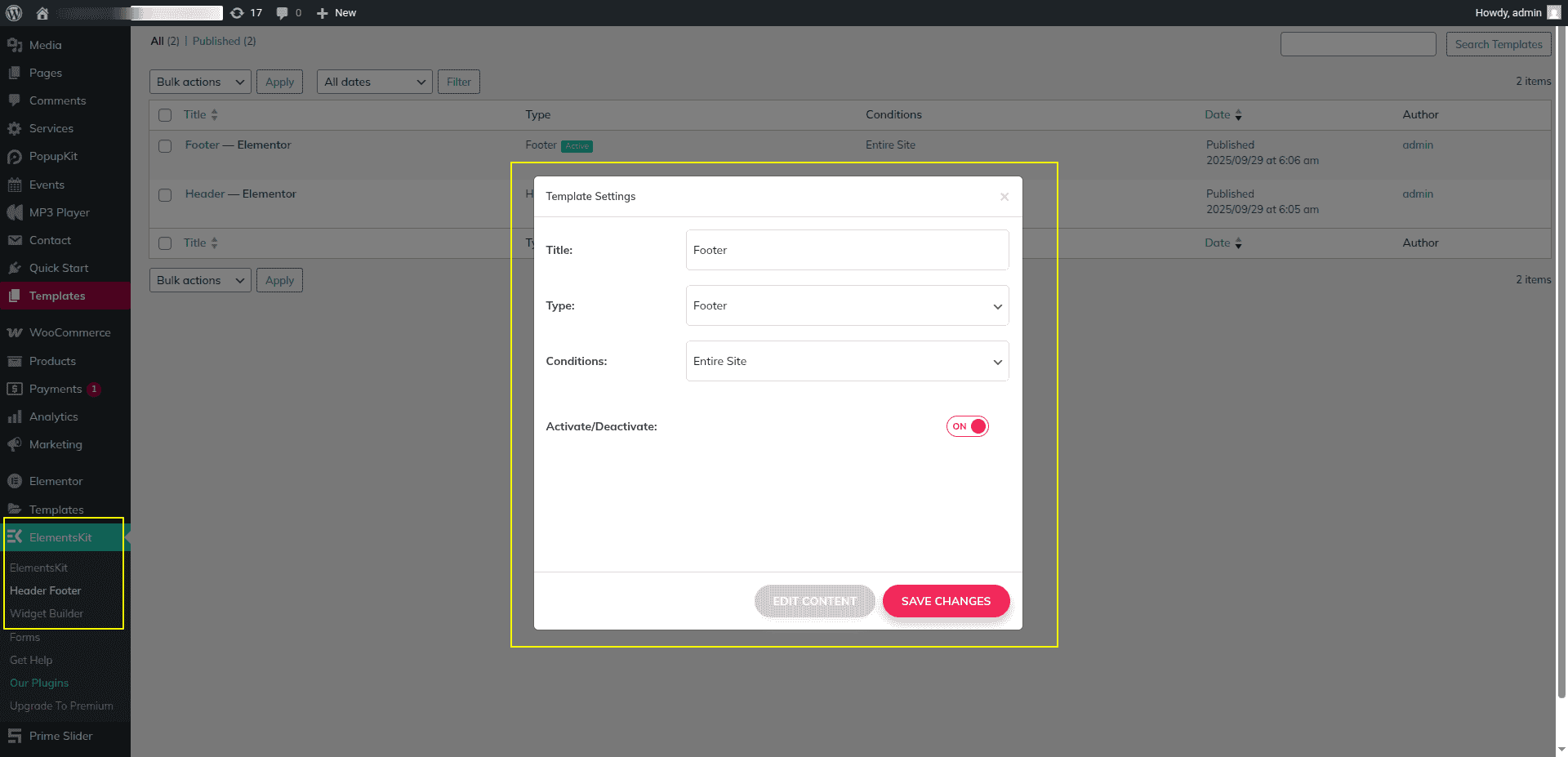Screen dimensions: 1568x757
Task: Click the Edit Content button
Action: (814, 601)
